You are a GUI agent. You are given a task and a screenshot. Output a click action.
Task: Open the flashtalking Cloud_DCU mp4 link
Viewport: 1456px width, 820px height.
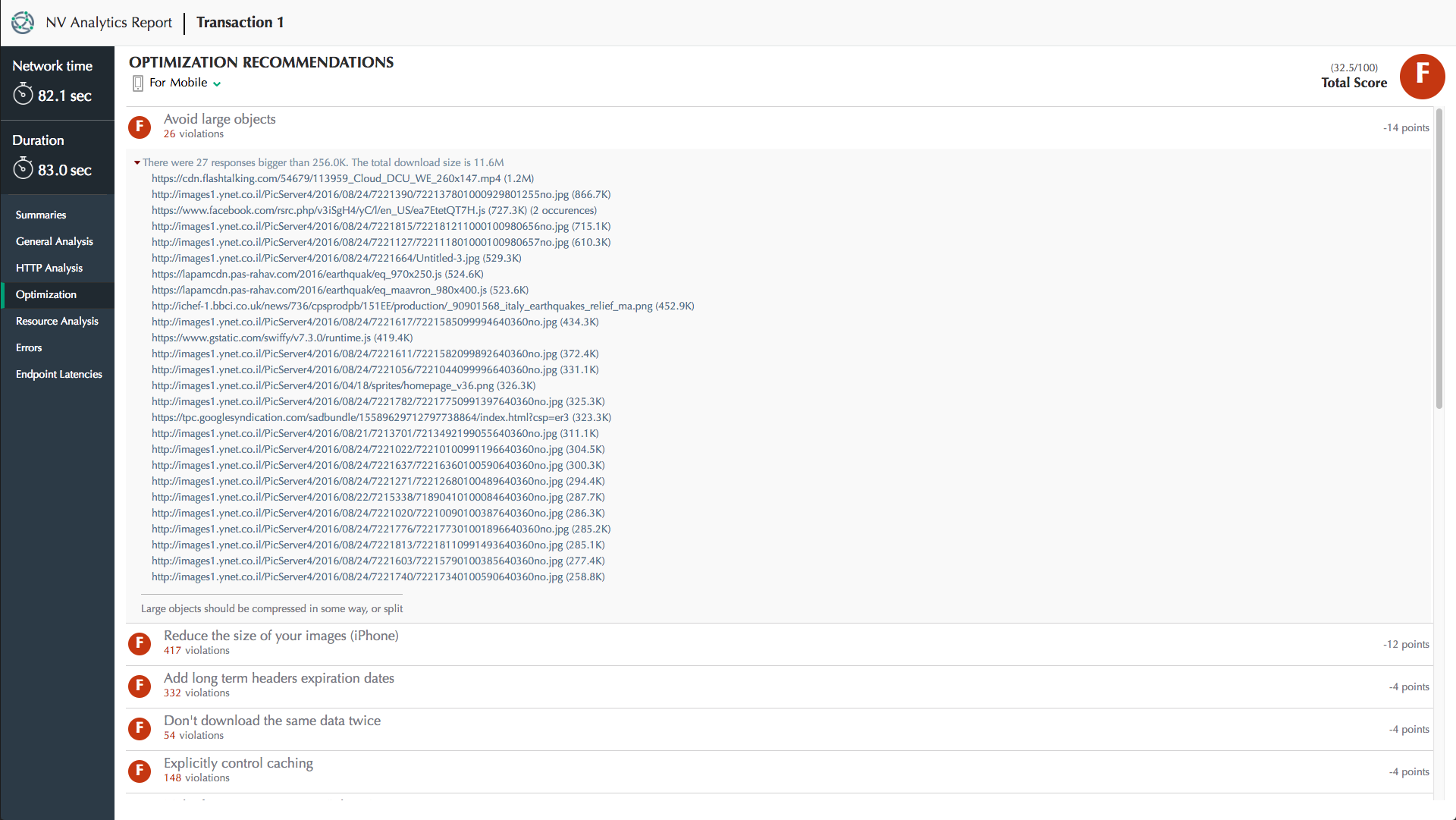[326, 178]
